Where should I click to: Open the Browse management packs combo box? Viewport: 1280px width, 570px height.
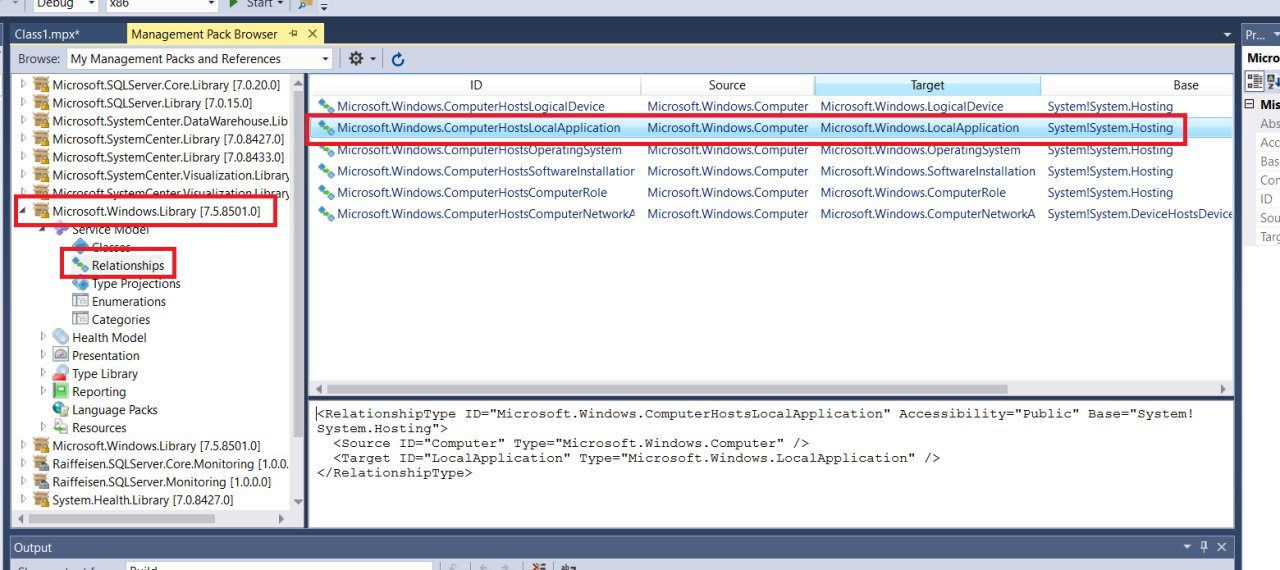200,59
